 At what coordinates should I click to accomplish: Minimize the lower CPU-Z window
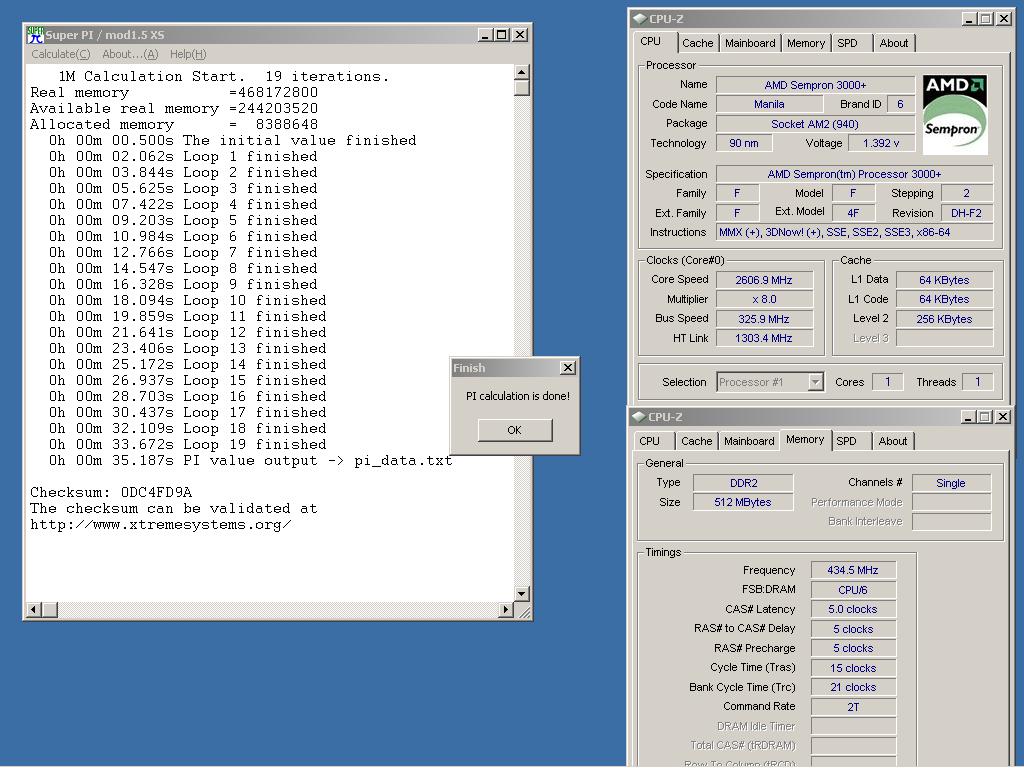[969, 417]
